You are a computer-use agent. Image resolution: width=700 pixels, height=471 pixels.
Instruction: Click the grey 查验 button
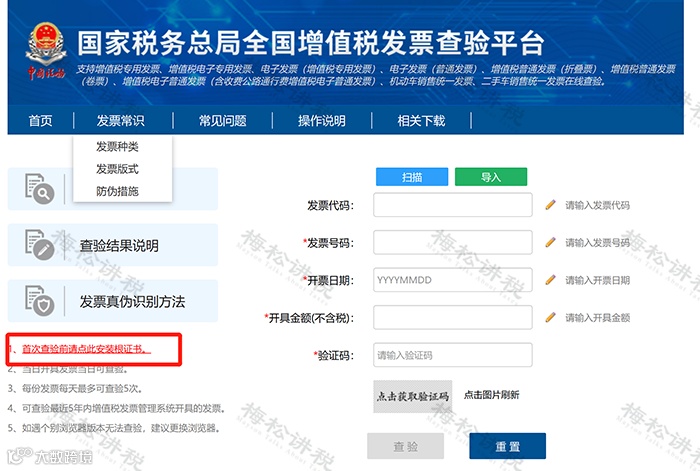click(x=405, y=446)
